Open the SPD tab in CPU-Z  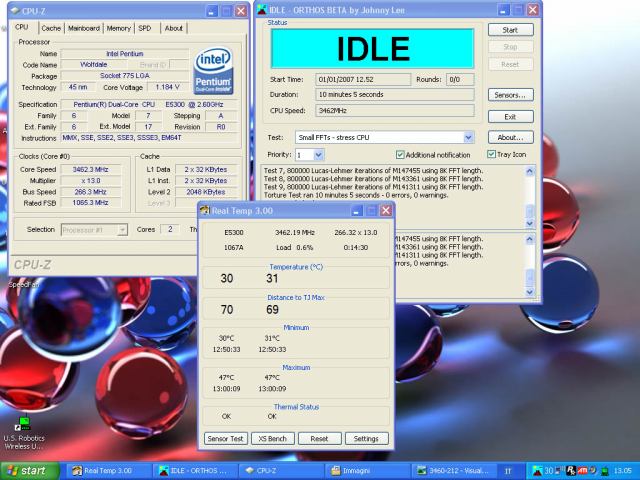click(145, 28)
